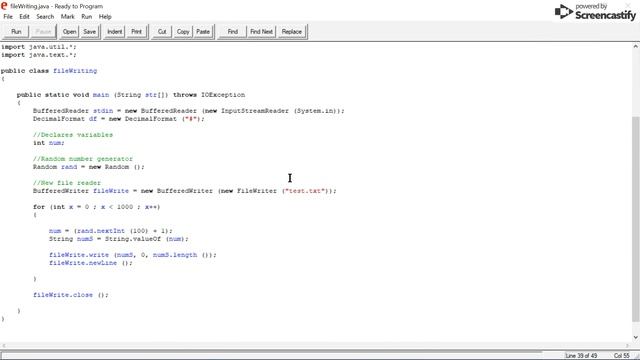Click the //Random number generator comment
This screenshot has width=640, height=360.
(83, 159)
